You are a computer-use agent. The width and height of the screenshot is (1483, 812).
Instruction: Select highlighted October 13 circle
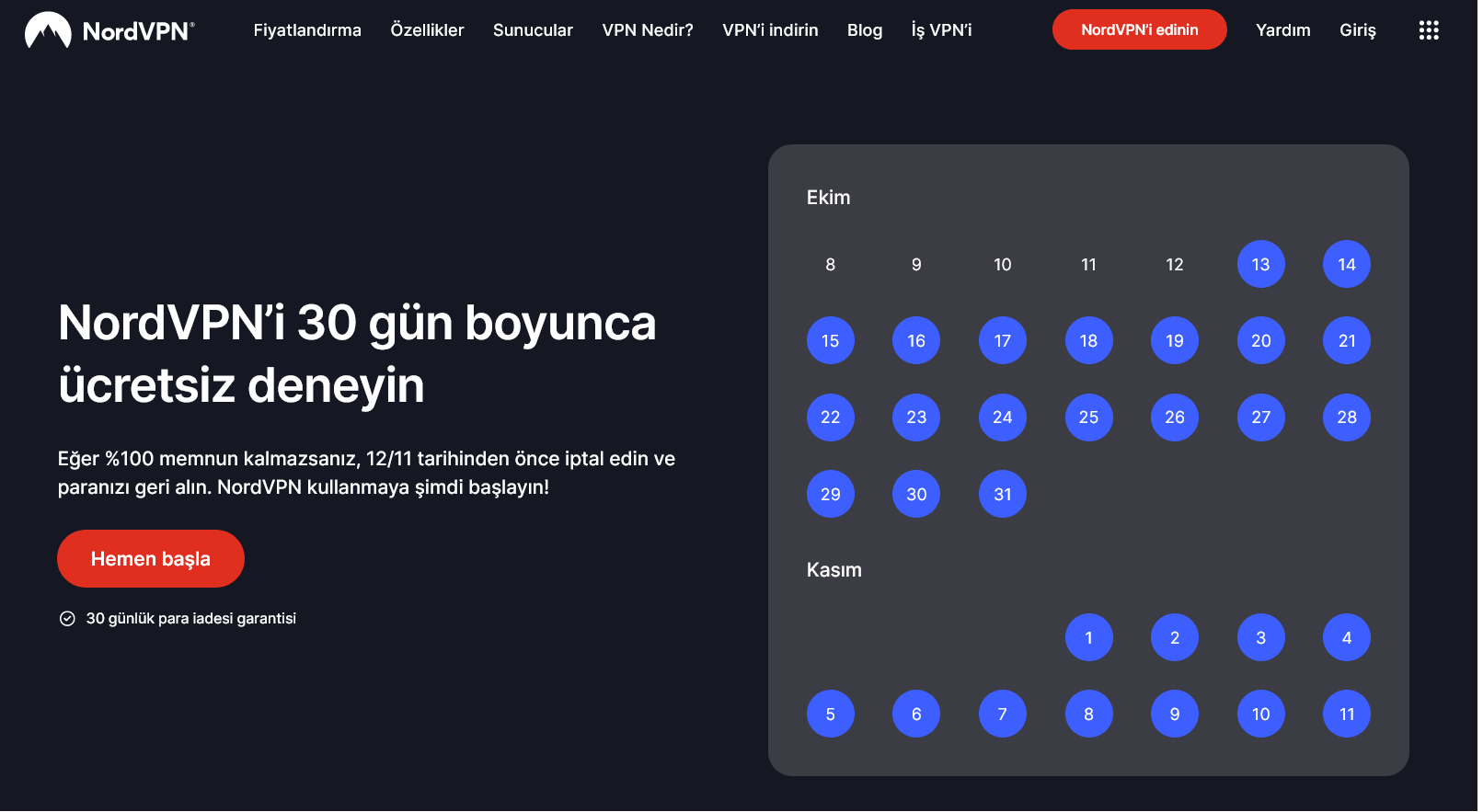pyautogui.click(x=1260, y=265)
